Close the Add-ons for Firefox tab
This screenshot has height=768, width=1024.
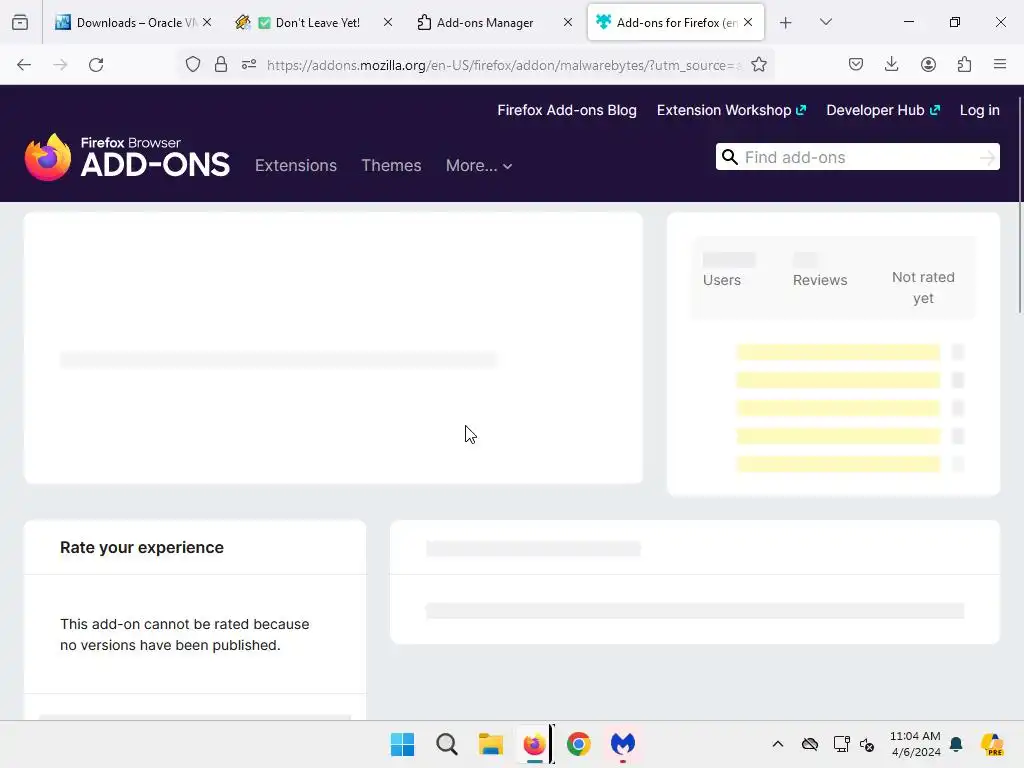748,22
